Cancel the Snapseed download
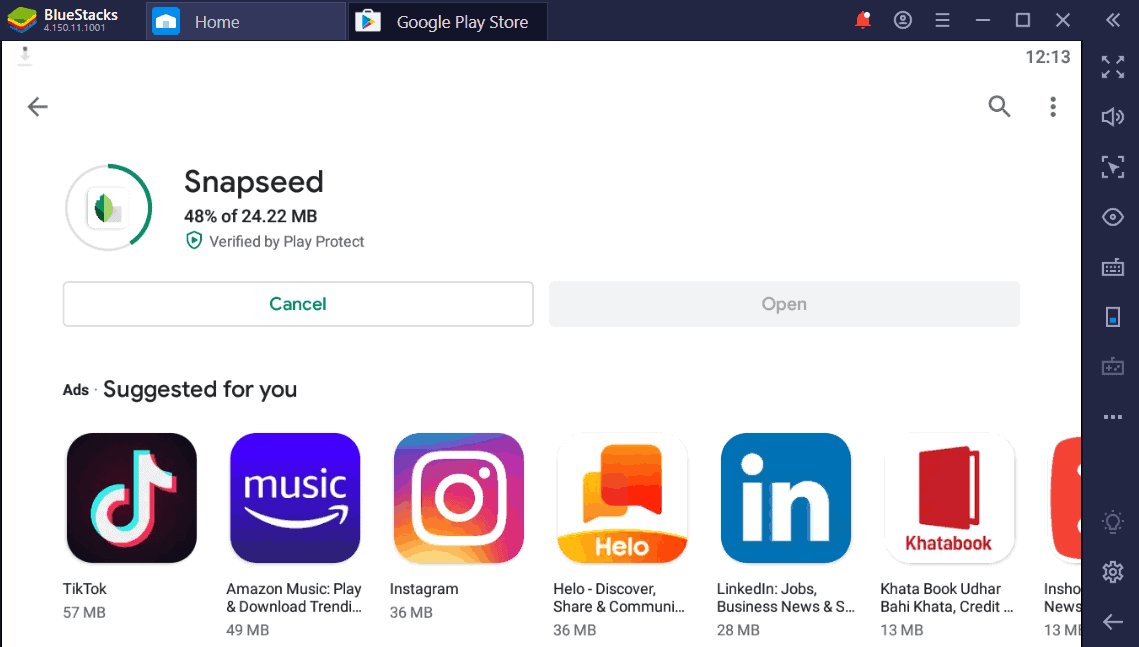Viewport: 1139px width, 647px height. pos(298,304)
